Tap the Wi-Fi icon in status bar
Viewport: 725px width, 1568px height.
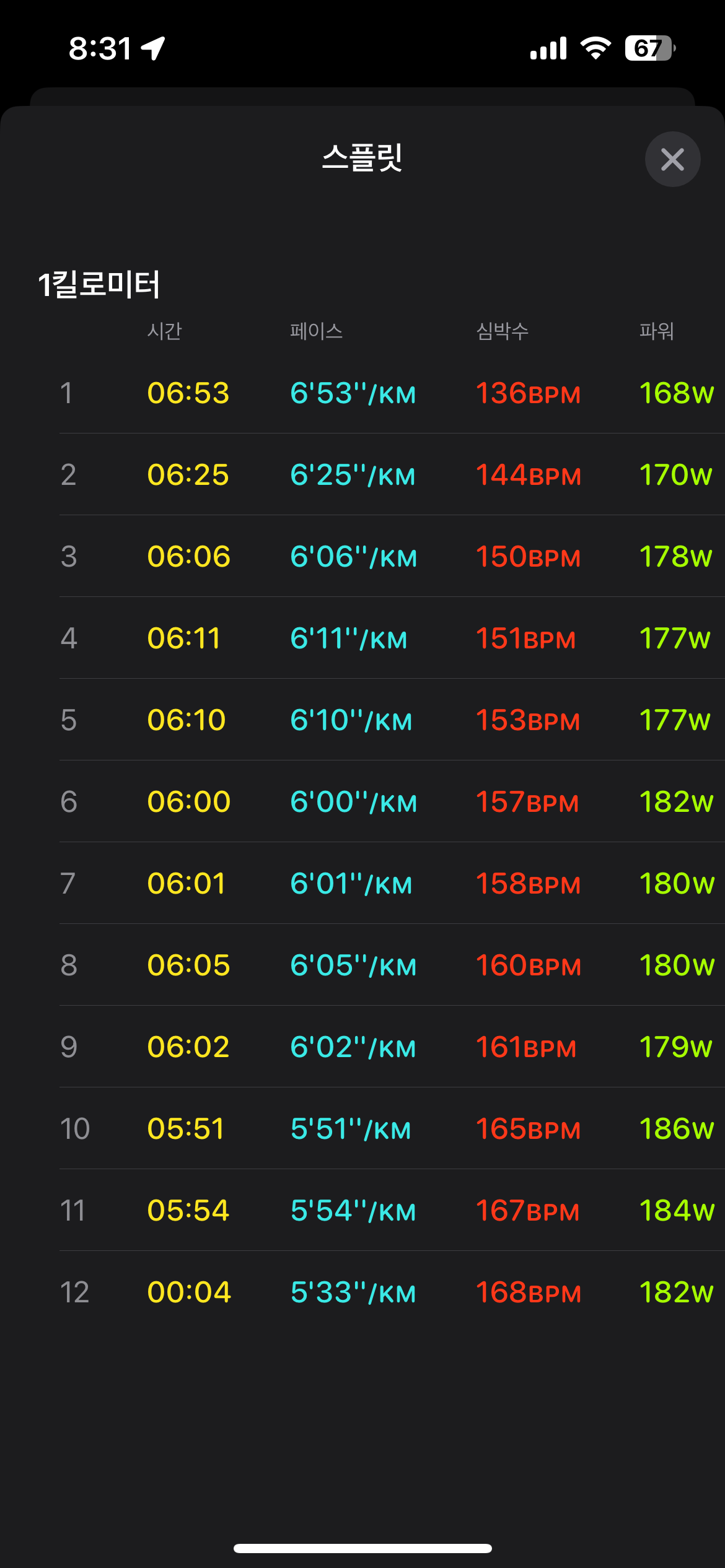(x=595, y=48)
